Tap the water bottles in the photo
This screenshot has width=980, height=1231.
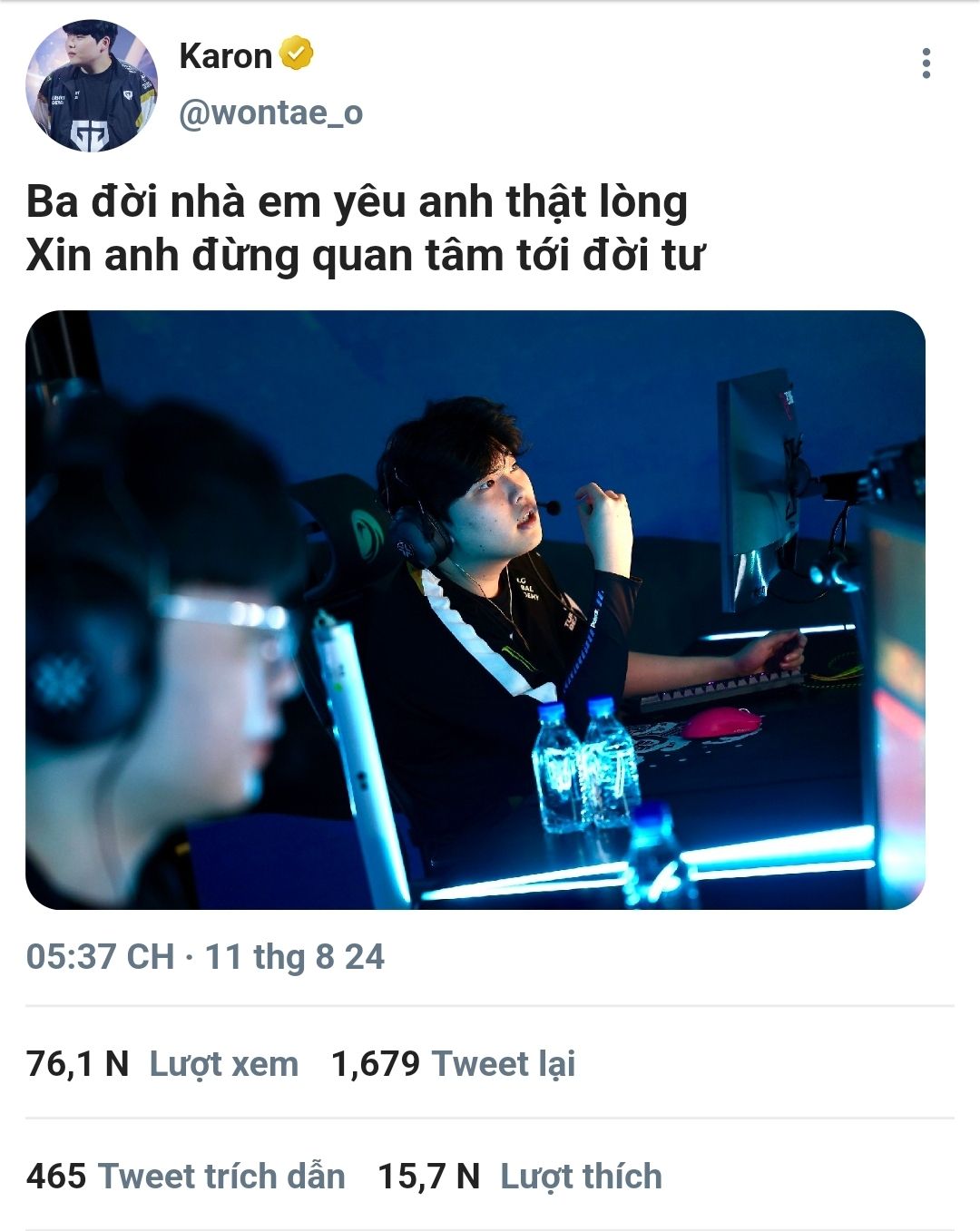tap(585, 767)
